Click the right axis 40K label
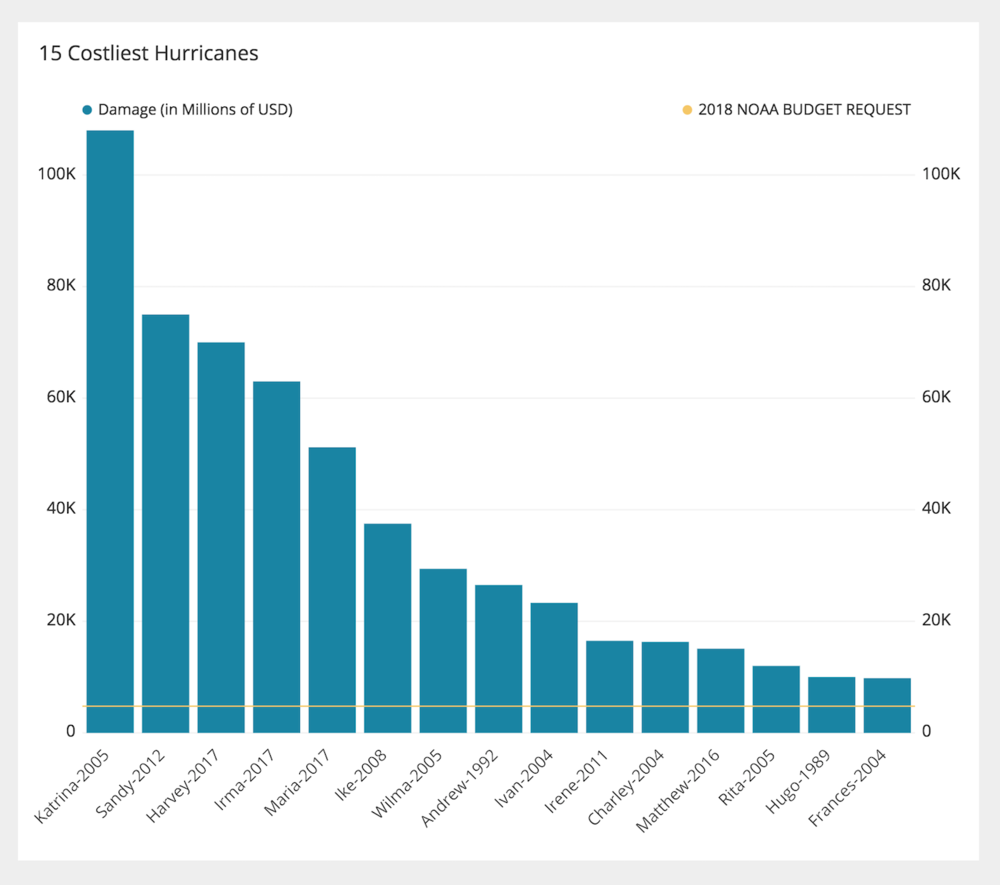This screenshot has width=1000, height=885. tap(936, 509)
